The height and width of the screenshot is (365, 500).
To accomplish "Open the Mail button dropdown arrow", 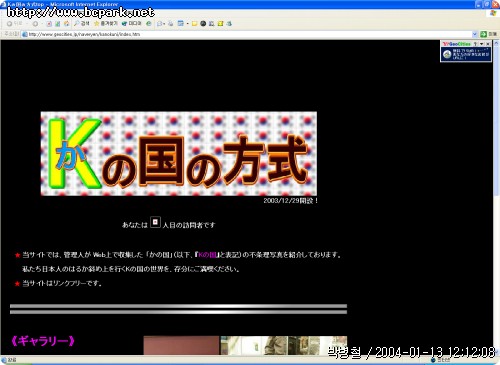I will click(164, 24).
